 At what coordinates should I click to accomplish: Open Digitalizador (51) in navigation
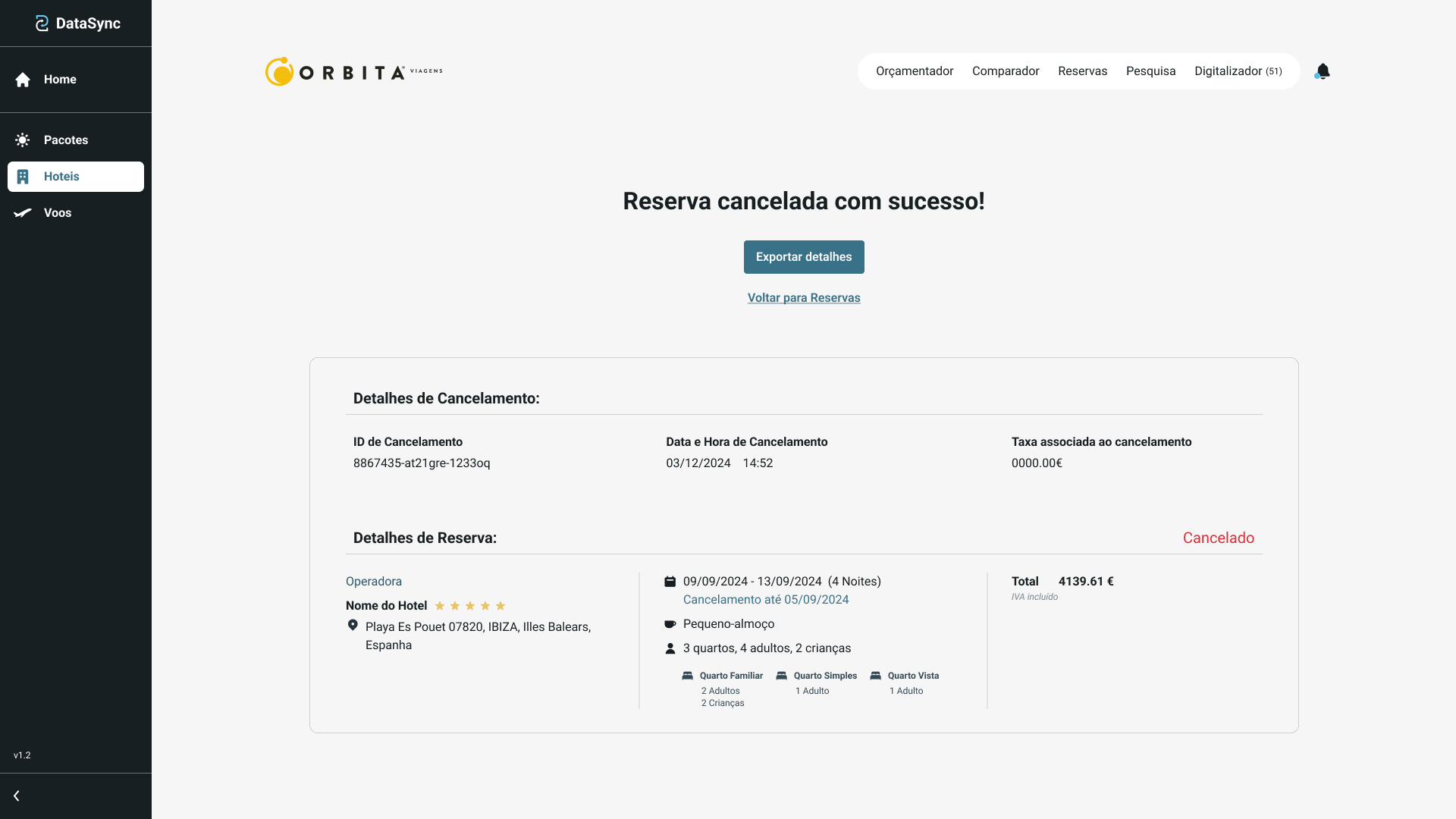pos(1238,71)
